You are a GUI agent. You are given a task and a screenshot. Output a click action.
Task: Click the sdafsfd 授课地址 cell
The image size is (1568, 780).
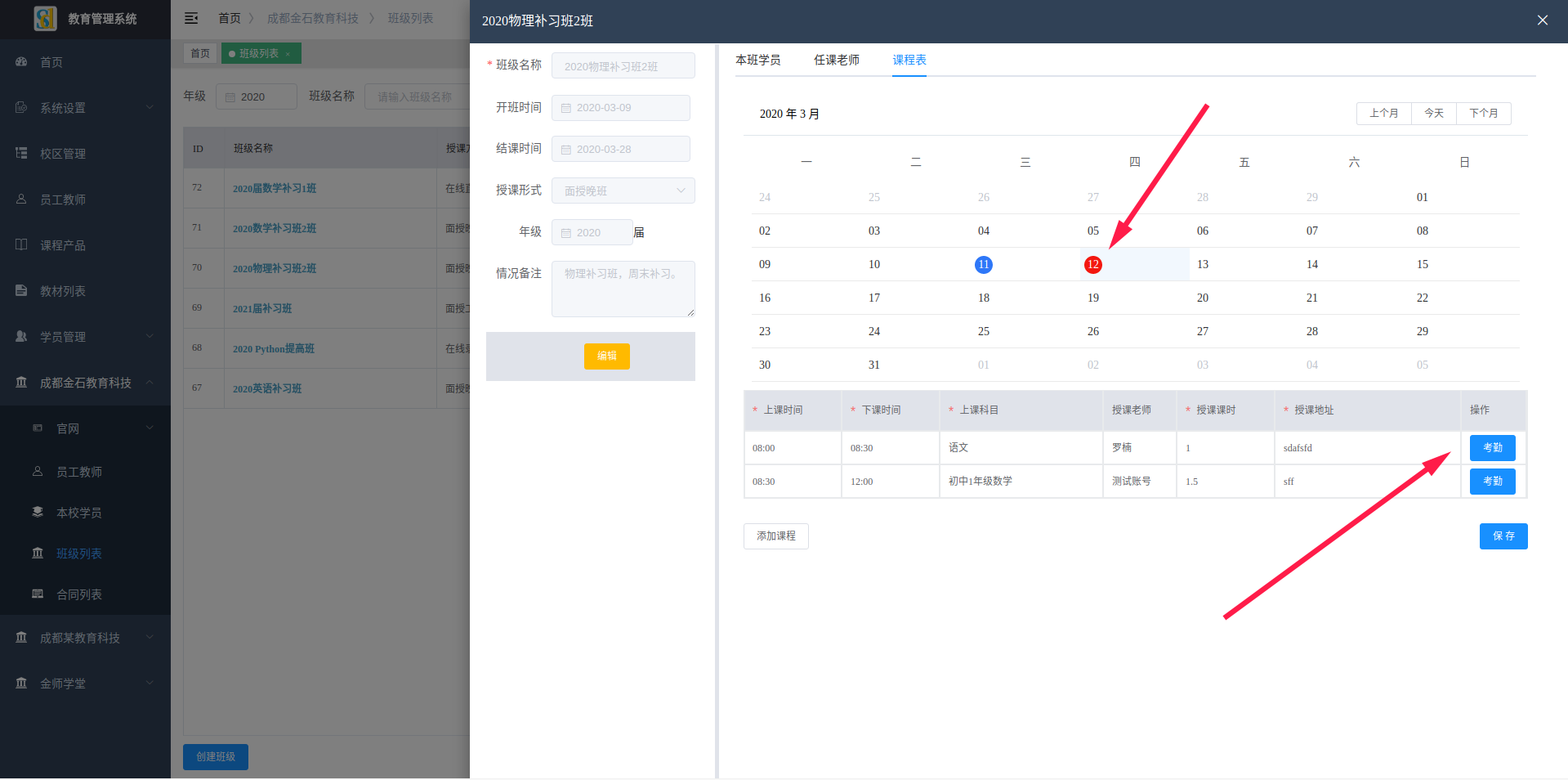click(1367, 448)
